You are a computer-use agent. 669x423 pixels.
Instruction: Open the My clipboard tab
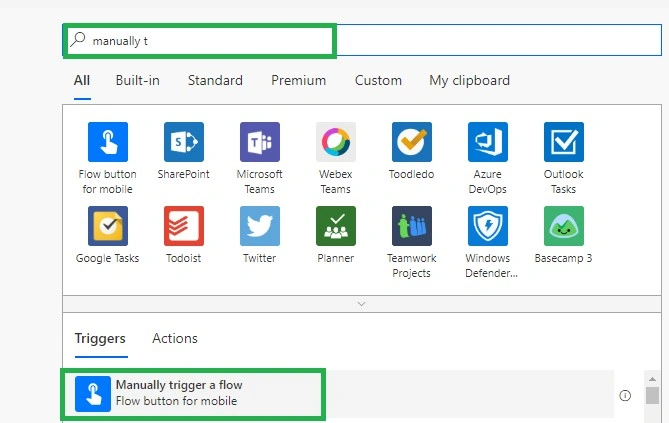469,80
